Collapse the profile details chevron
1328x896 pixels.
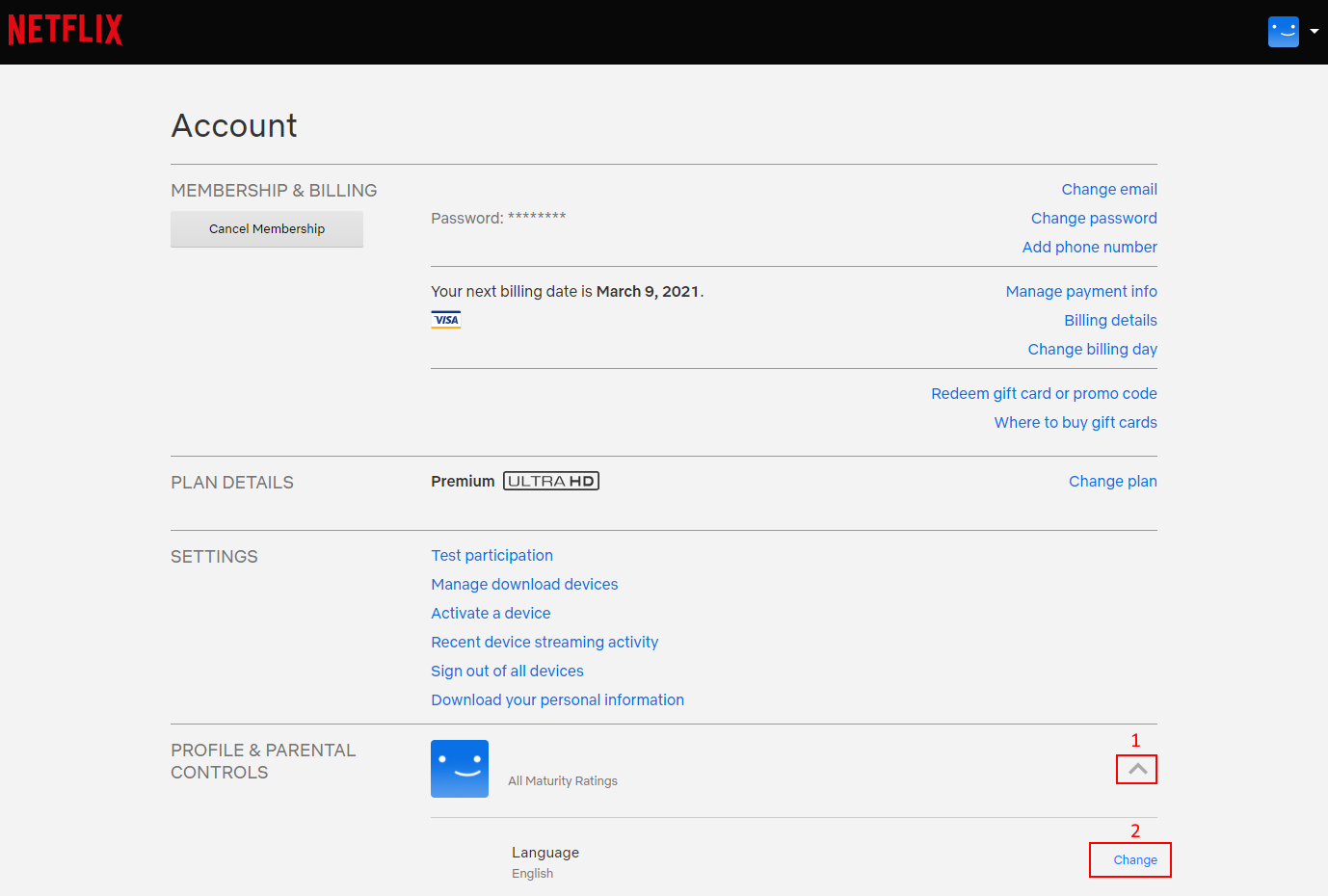click(x=1137, y=769)
